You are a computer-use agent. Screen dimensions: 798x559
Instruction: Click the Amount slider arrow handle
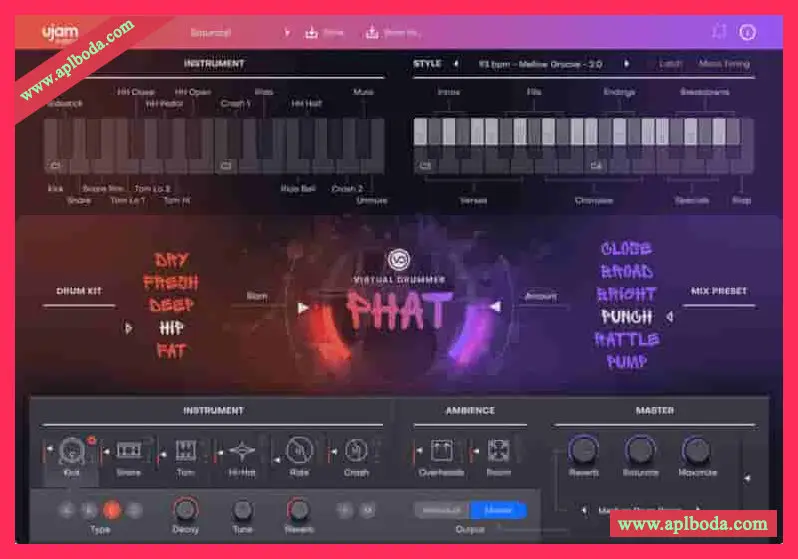(x=495, y=306)
